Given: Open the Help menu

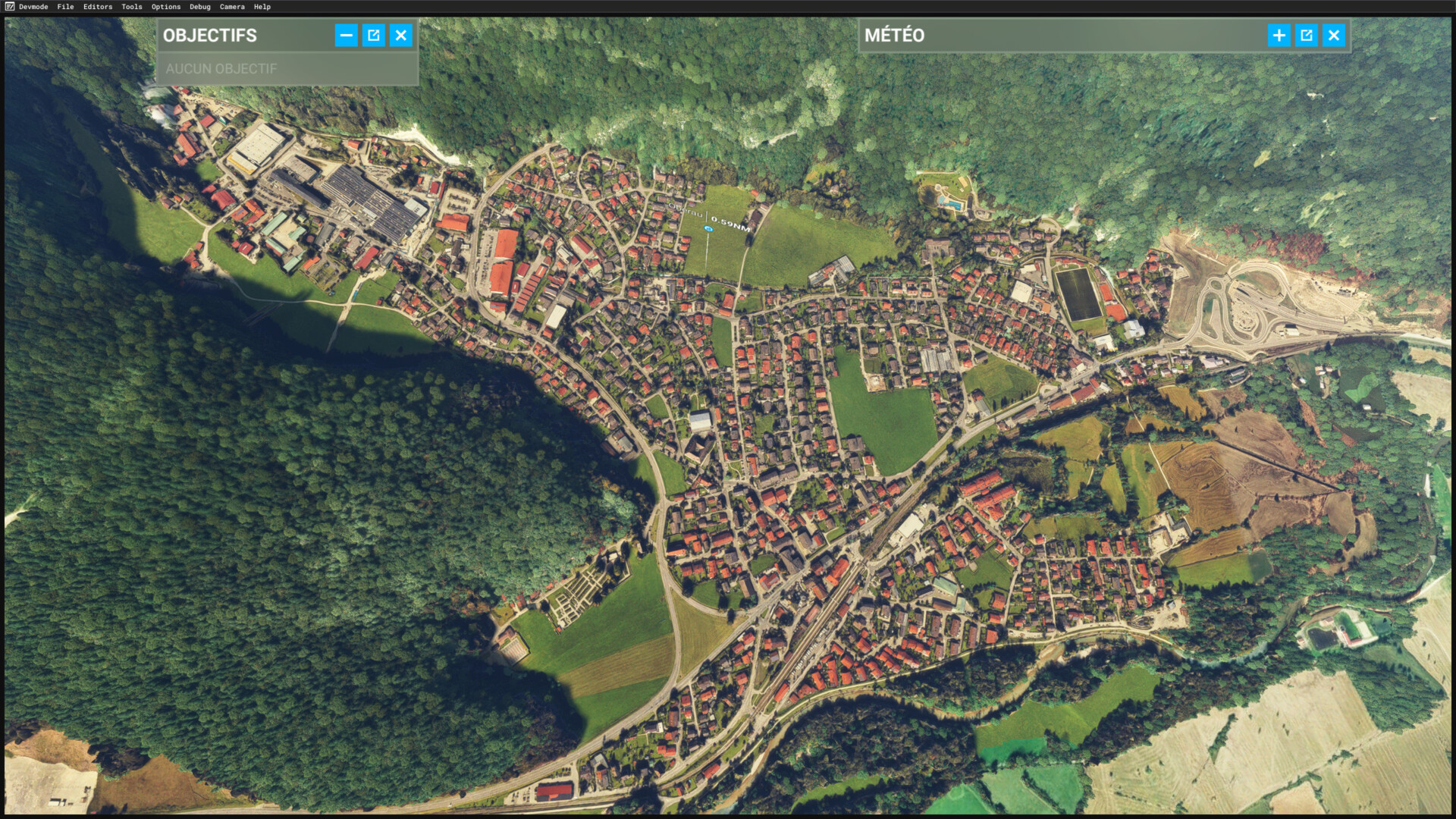Looking at the screenshot, I should pos(262,7).
